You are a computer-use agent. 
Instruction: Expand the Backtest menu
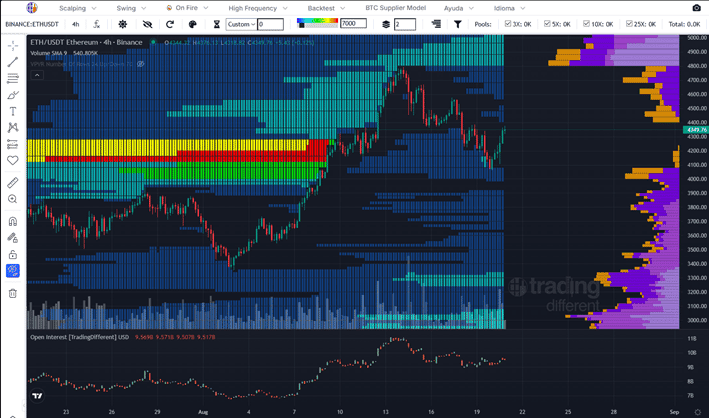[x=326, y=8]
